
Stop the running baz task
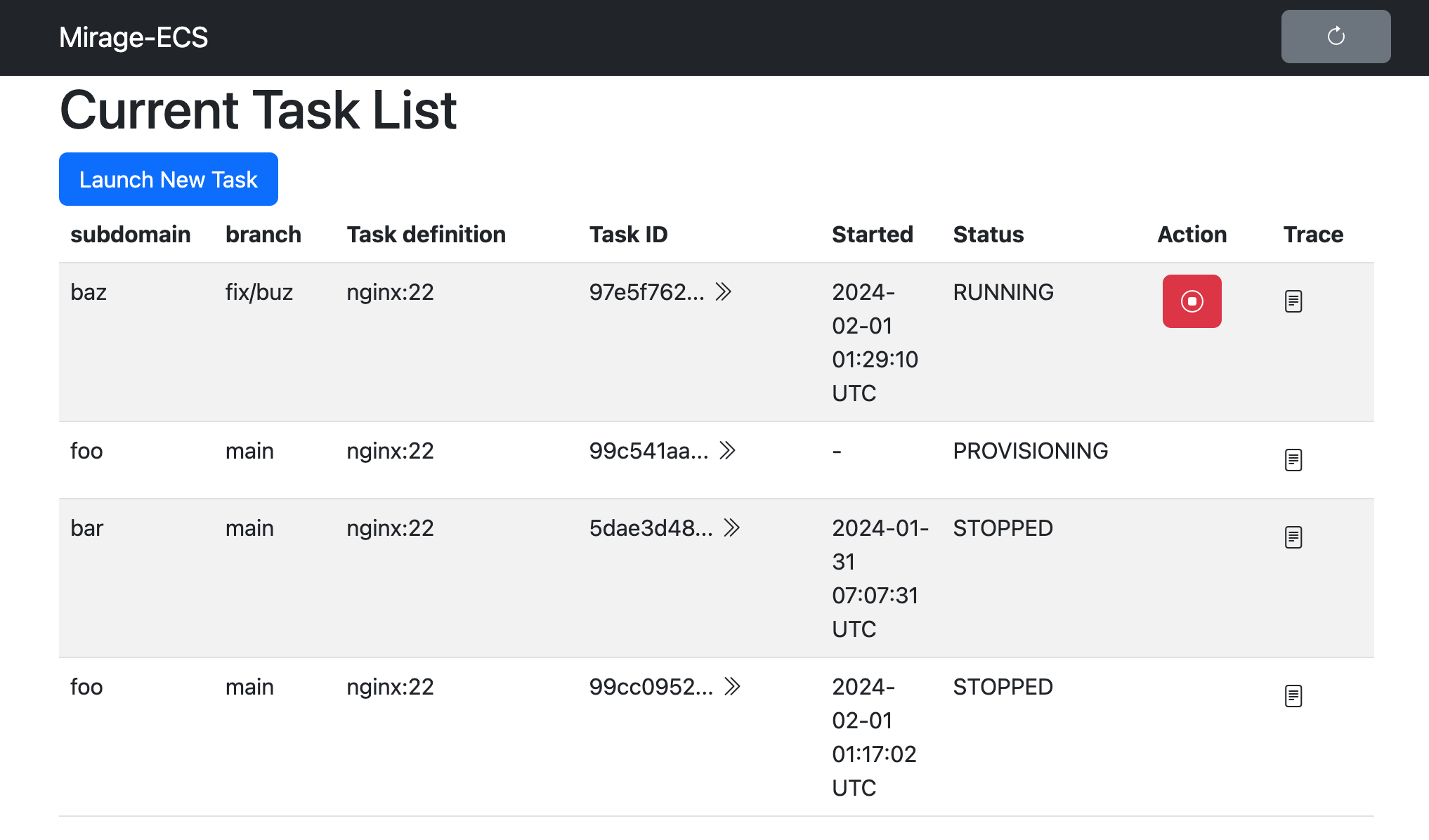(1192, 301)
